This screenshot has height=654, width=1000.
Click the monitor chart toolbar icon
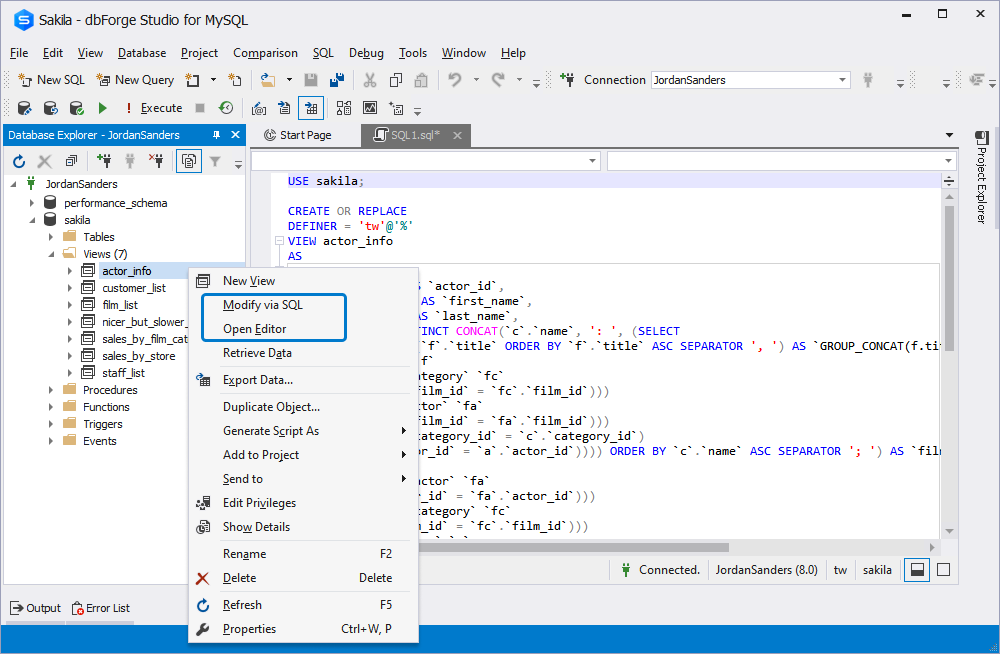click(370, 108)
